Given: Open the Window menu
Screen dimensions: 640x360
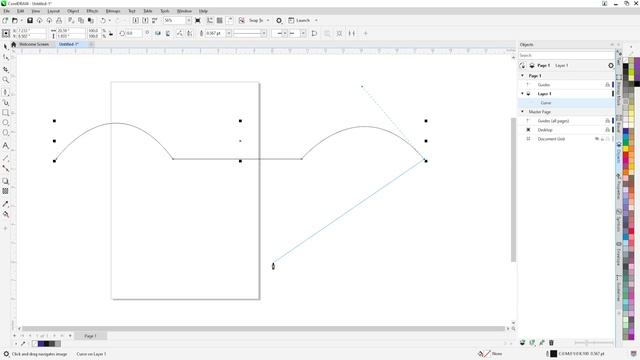Looking at the screenshot, I should pyautogui.click(x=184, y=11).
